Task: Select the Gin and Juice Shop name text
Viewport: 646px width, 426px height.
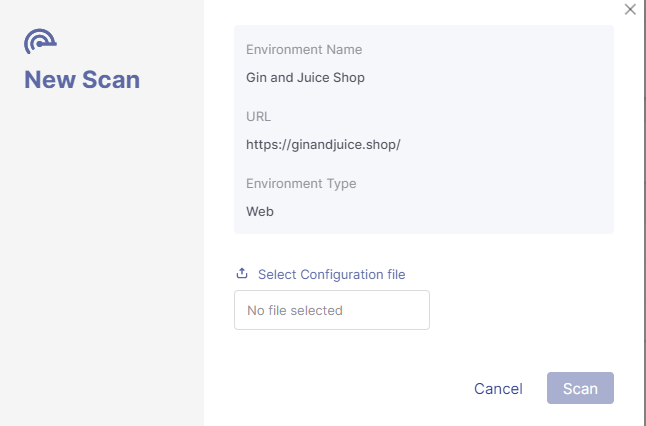Action: pyautogui.click(x=305, y=77)
